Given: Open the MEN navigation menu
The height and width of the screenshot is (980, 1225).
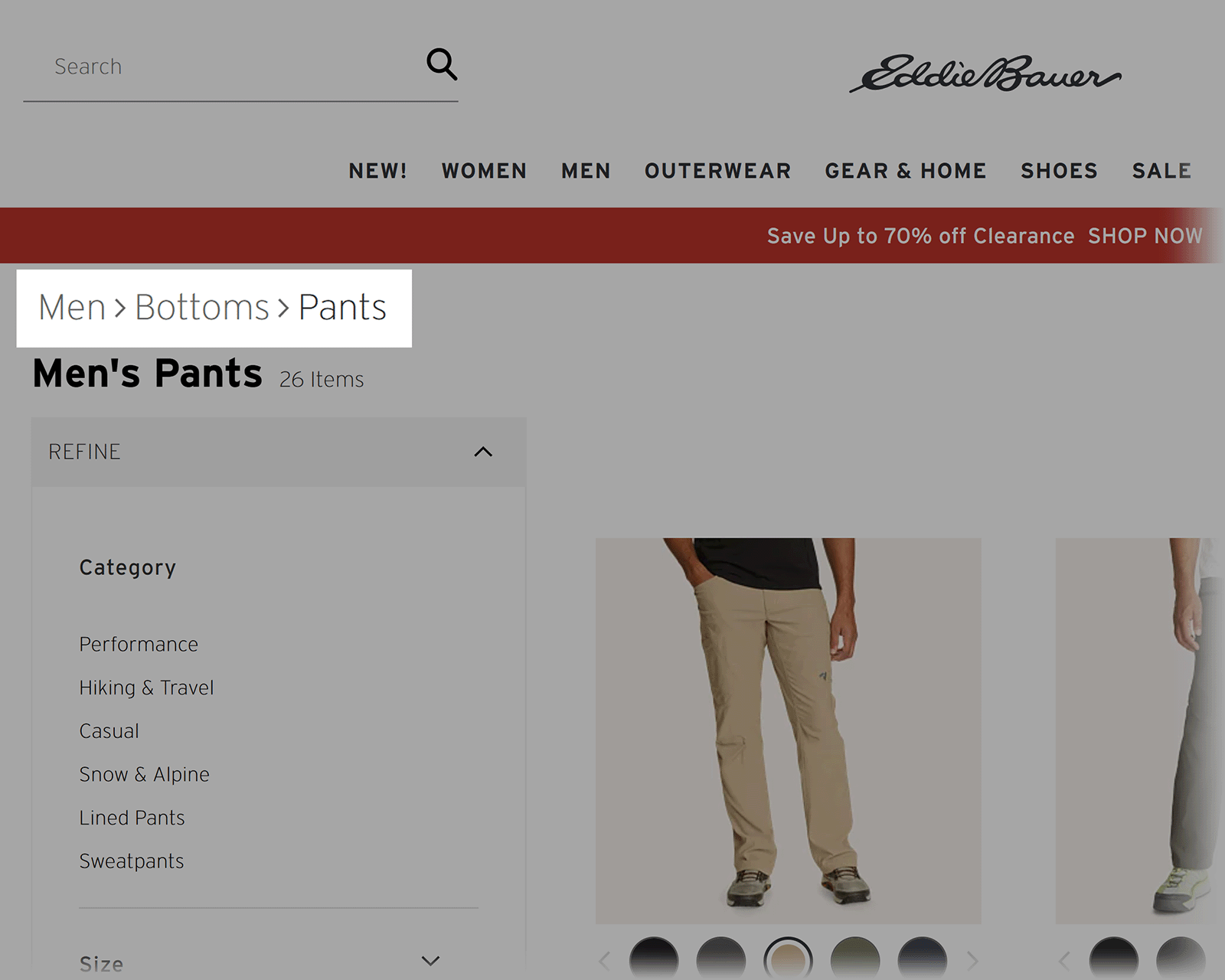Looking at the screenshot, I should click(585, 171).
